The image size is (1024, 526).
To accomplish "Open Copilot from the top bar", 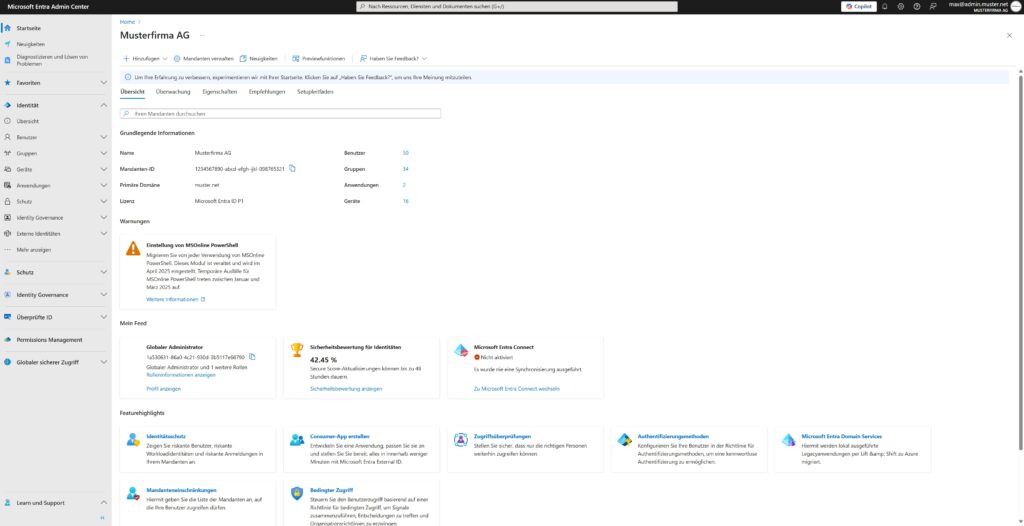I will point(859,6).
